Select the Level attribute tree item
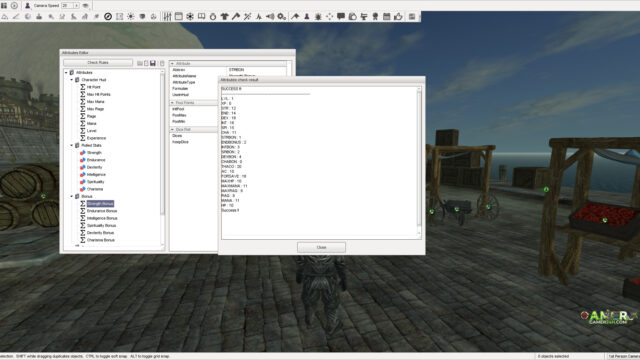640x360 pixels. pos(91,131)
